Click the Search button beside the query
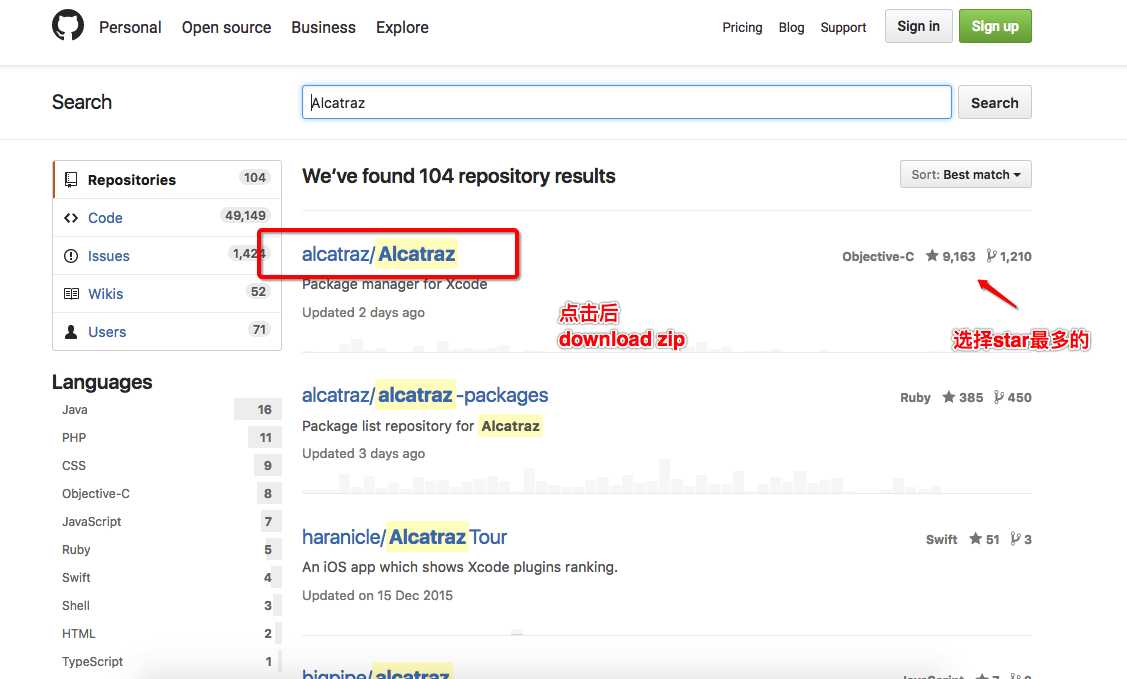Image resolution: width=1127 pixels, height=679 pixels. point(995,103)
